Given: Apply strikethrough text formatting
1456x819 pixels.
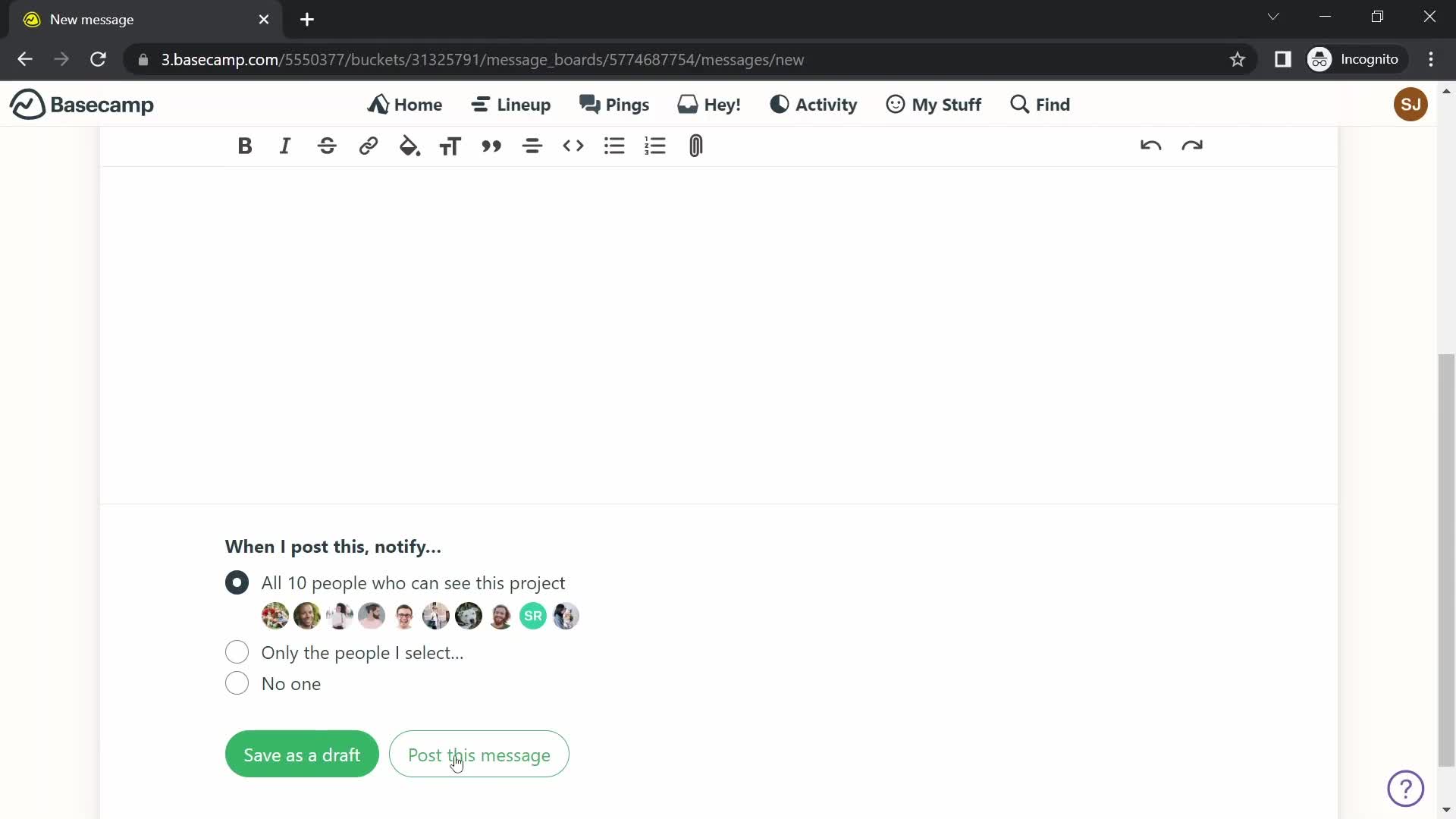Looking at the screenshot, I should tap(325, 146).
